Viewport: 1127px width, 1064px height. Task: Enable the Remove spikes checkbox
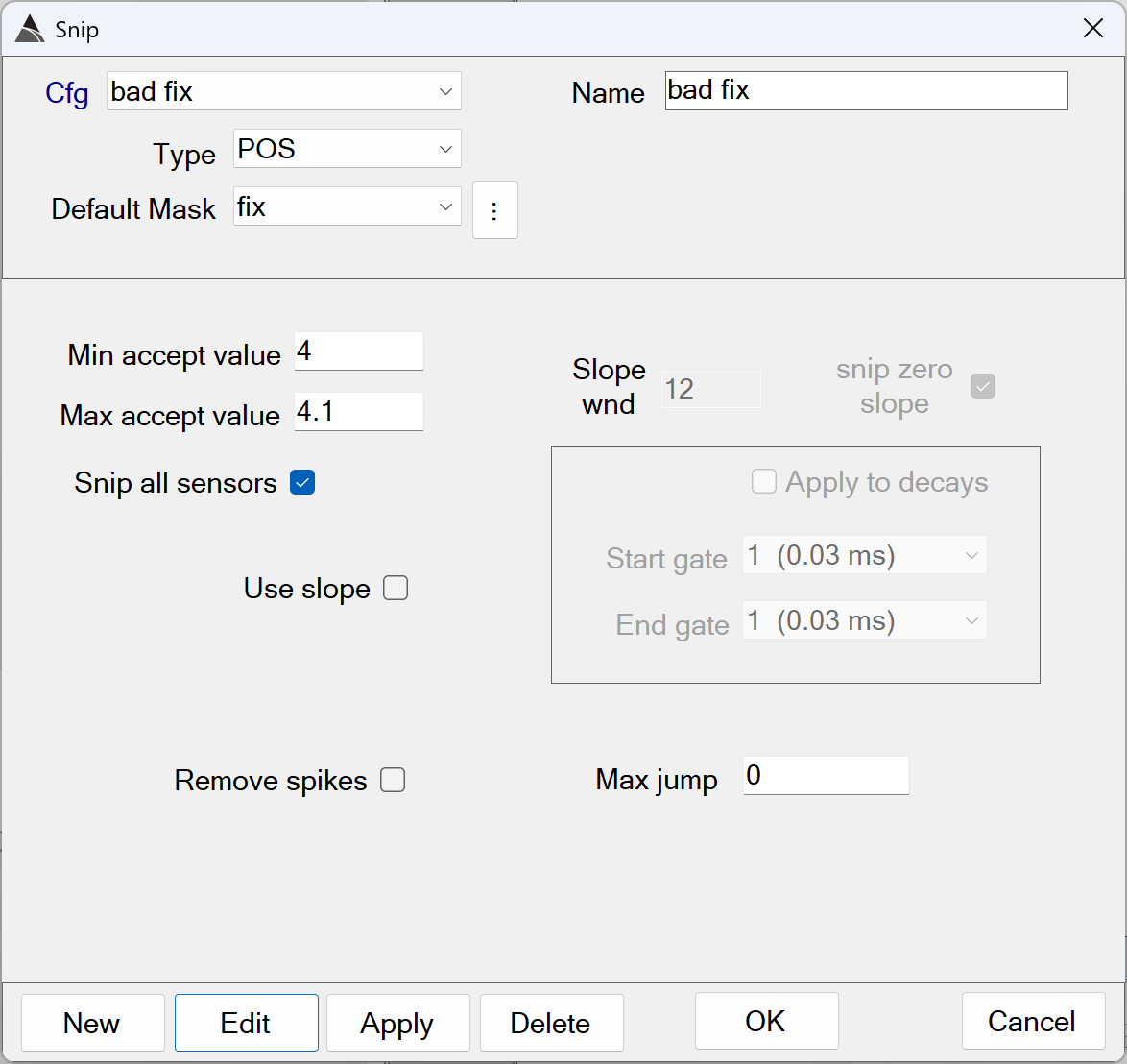point(393,780)
